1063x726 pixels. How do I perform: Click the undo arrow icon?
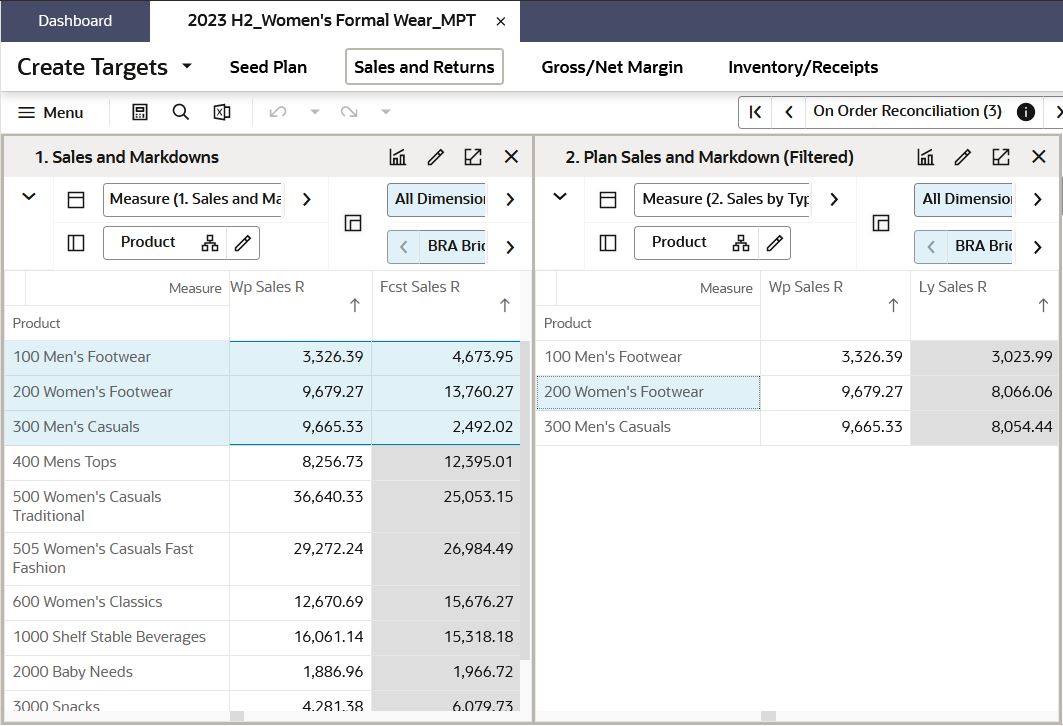[277, 112]
